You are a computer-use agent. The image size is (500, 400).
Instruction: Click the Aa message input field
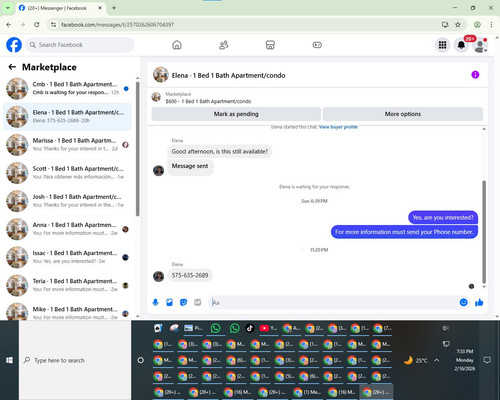333,302
